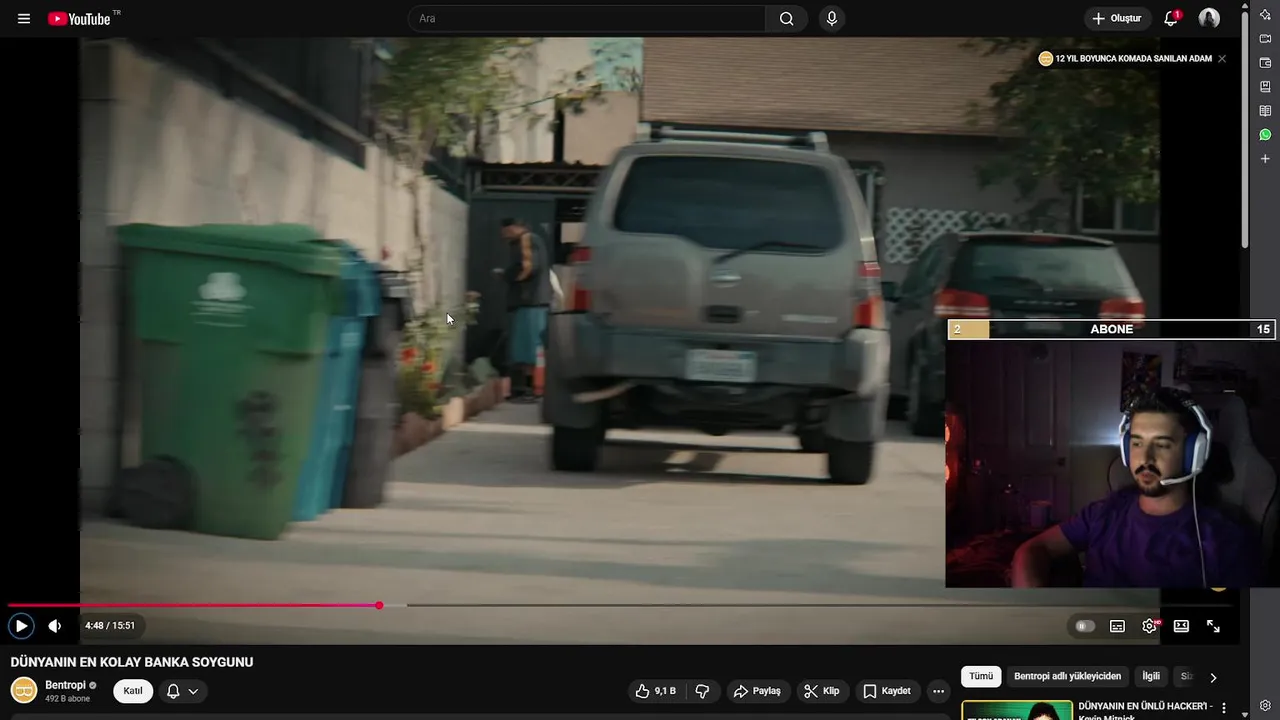1280x720 pixels.
Task: Open the Bentropi channel name link
Action: click(x=65, y=685)
